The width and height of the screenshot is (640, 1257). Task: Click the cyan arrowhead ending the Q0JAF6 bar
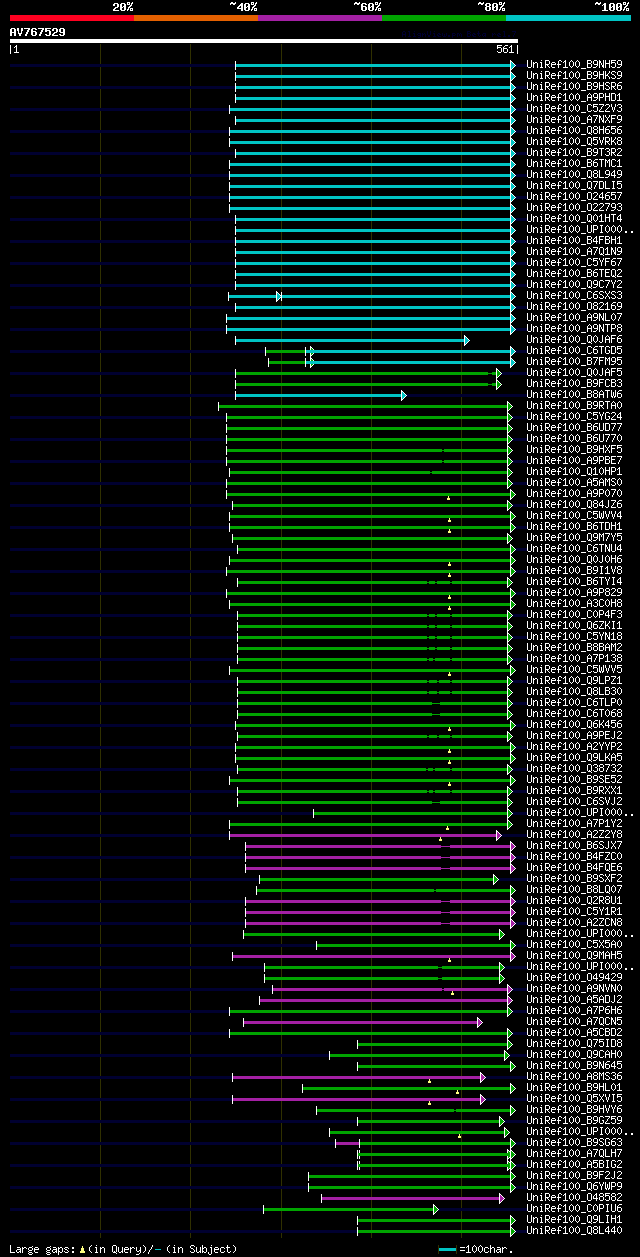[x=466, y=340]
